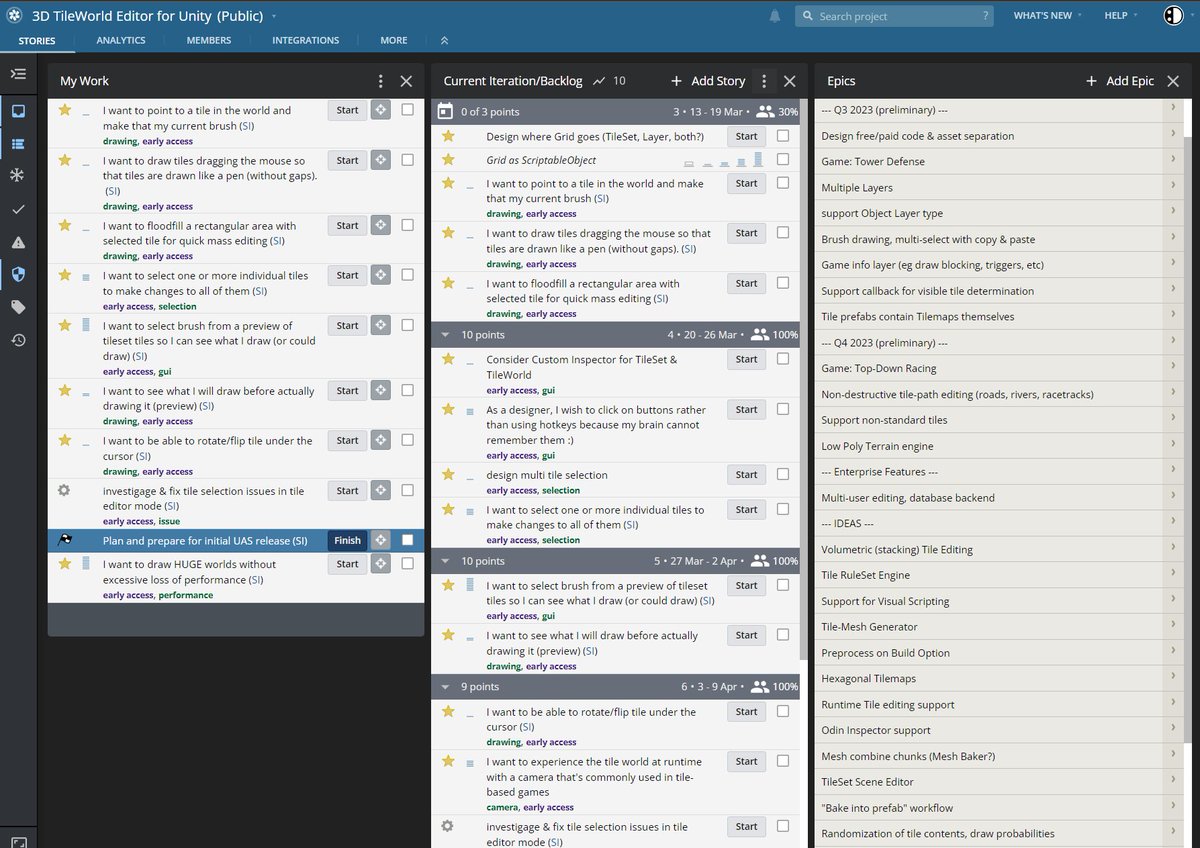Show Blockers warning triangle panel
Screen dimensions: 1200x848
[x=18, y=242]
